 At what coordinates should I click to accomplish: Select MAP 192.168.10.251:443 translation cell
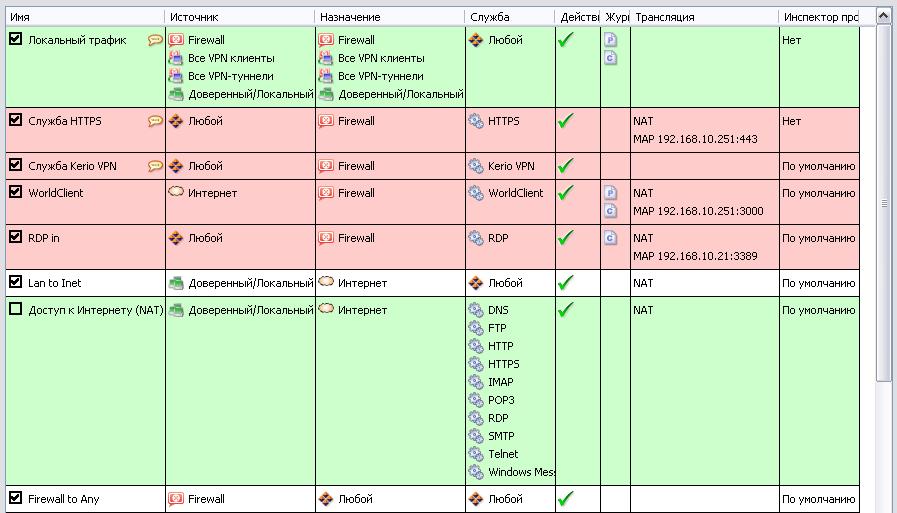[x=695, y=139]
